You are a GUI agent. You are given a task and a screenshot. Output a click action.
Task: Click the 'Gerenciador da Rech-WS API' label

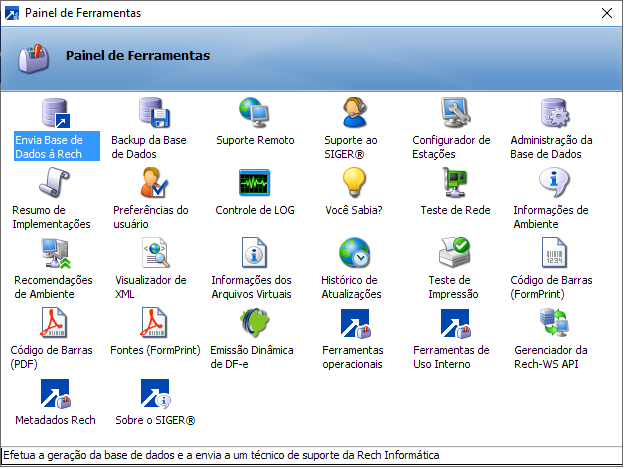[553, 358]
